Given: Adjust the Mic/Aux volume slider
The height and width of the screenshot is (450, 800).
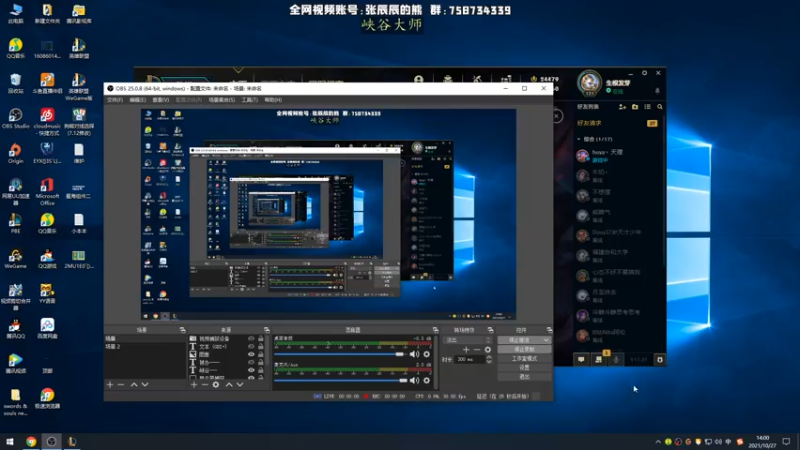Looking at the screenshot, I should 340,380.
